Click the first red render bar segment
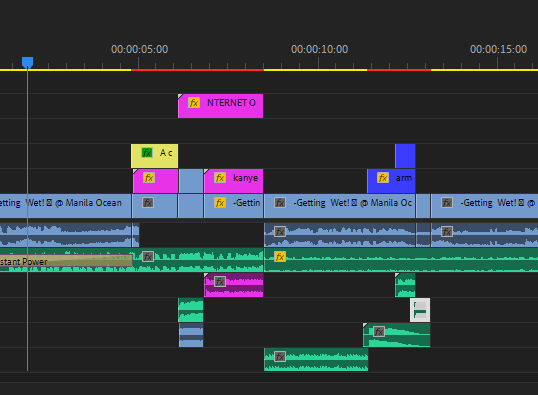This screenshot has width=538, height=395. (197, 70)
